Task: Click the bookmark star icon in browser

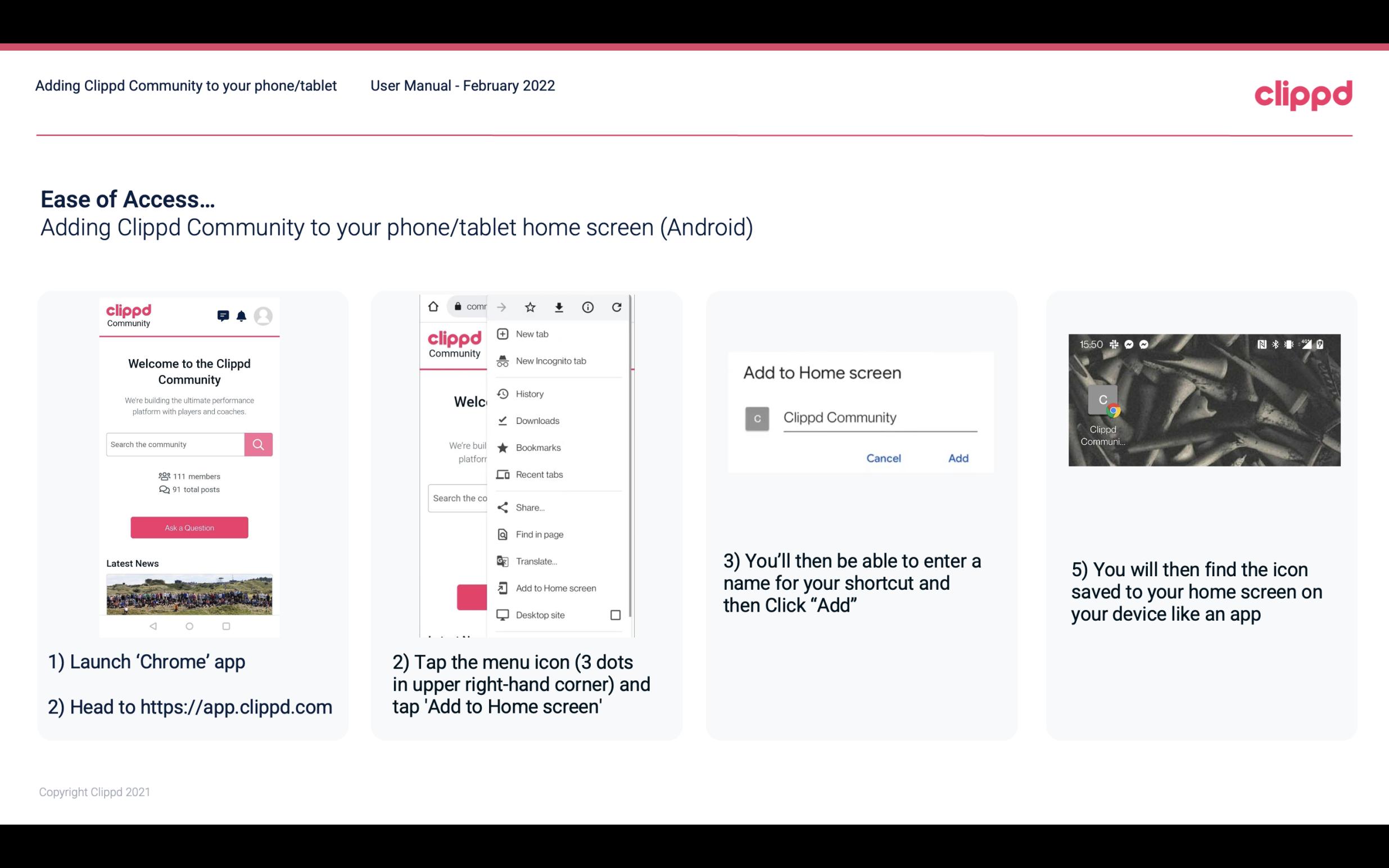Action: pos(529,306)
